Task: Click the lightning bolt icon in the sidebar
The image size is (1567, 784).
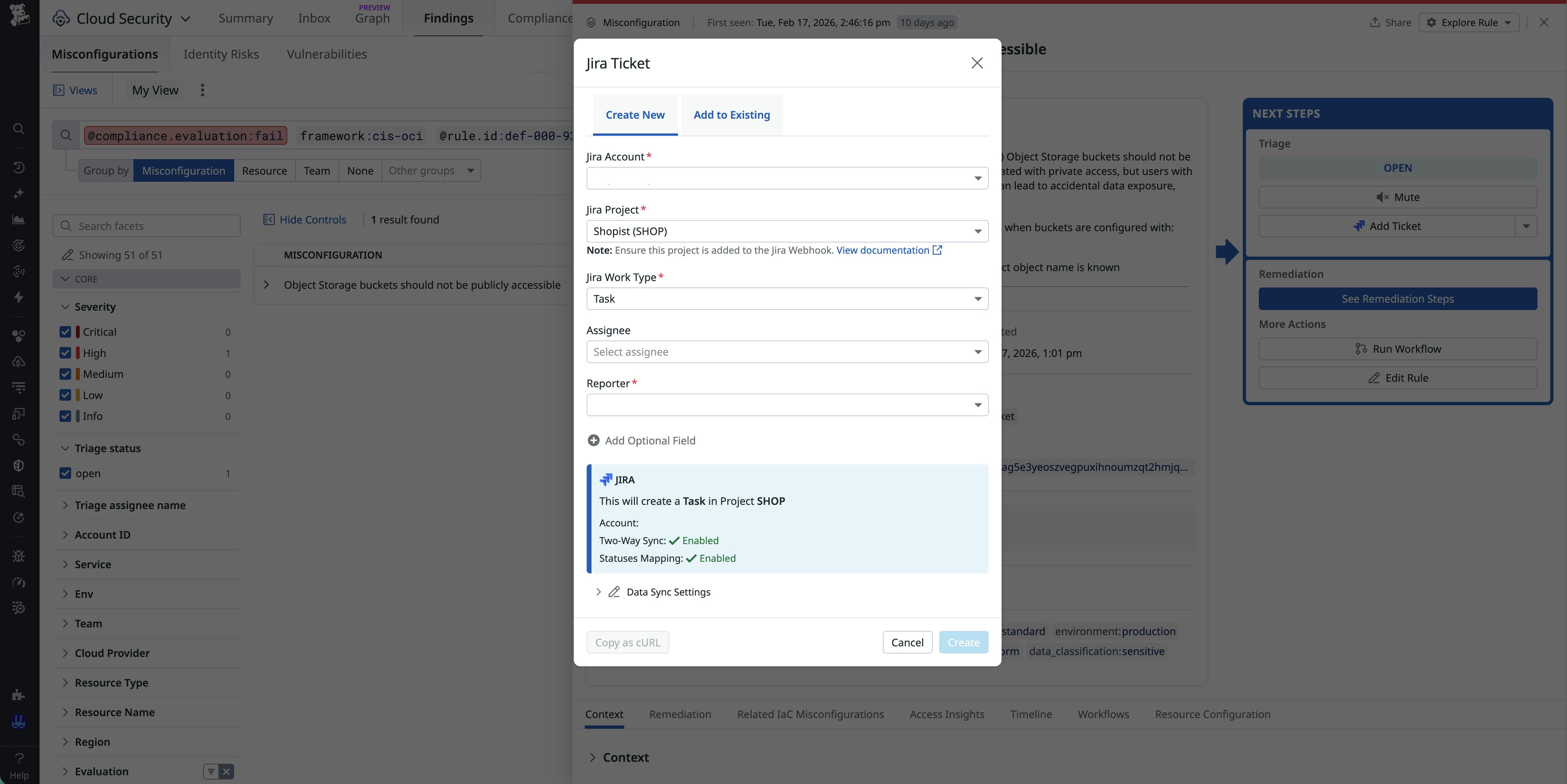Action: 18,297
